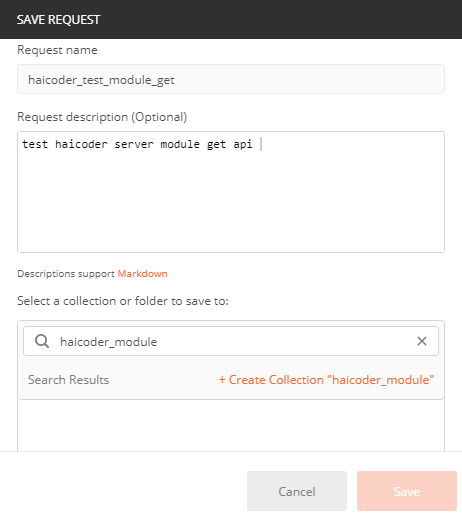Click the word "server" in the description
Screen dimensions: 462x523
(x=134, y=144)
